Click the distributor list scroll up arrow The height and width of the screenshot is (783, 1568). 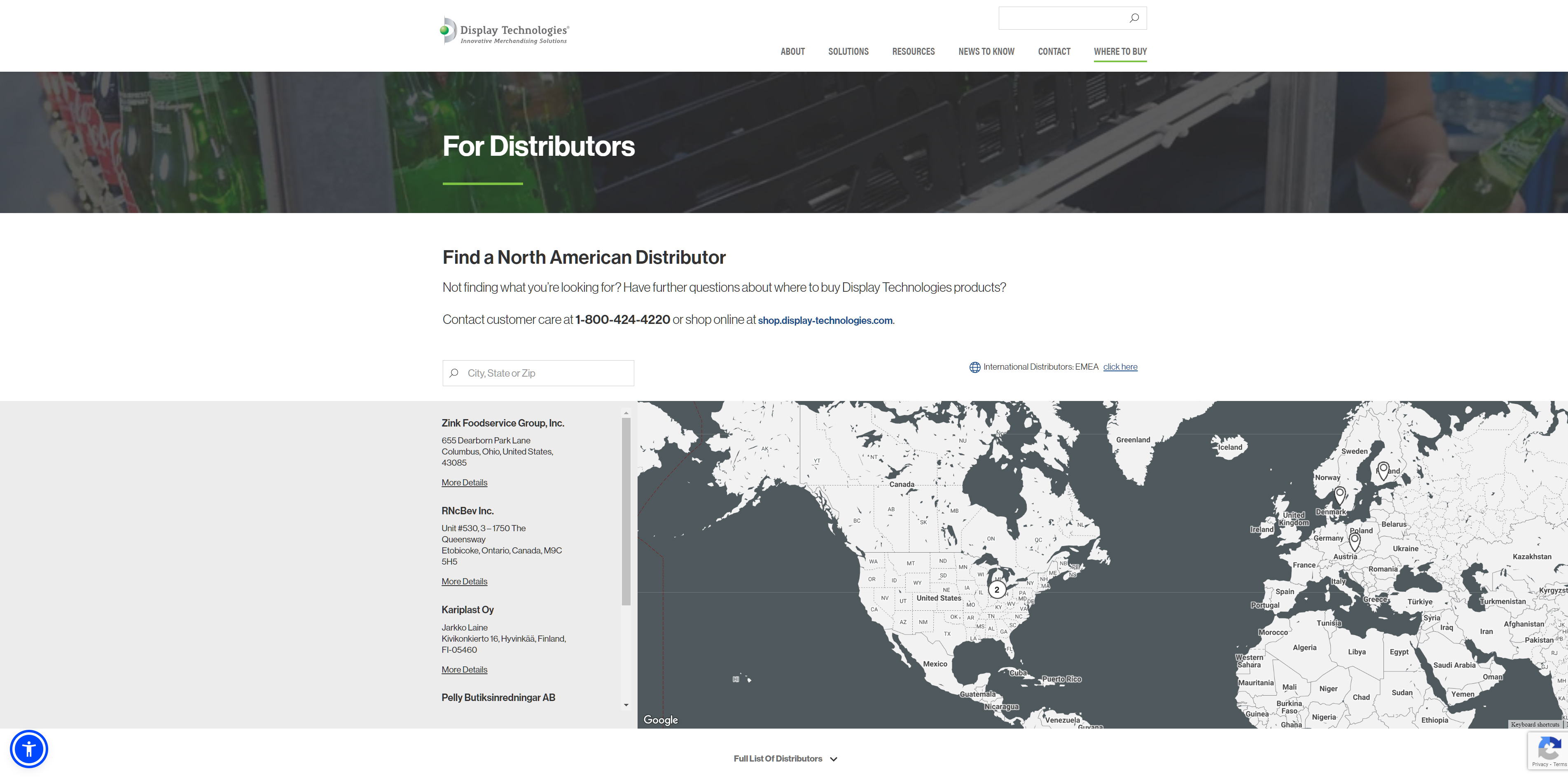click(626, 413)
